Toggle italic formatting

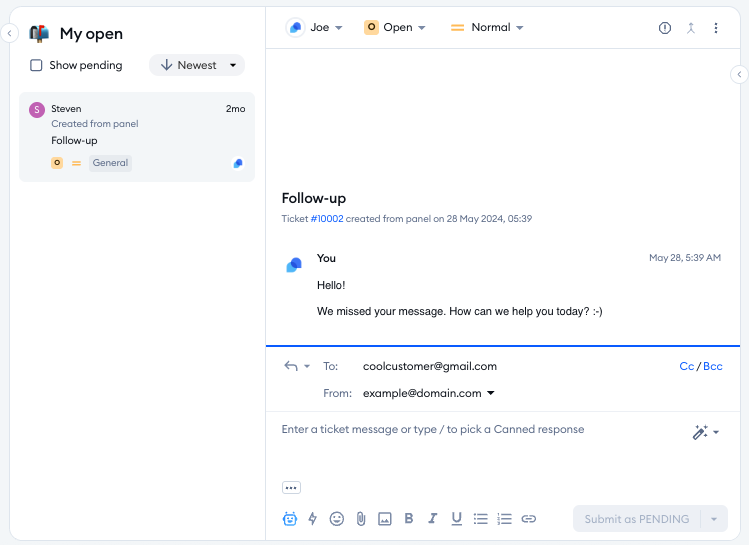coord(432,519)
